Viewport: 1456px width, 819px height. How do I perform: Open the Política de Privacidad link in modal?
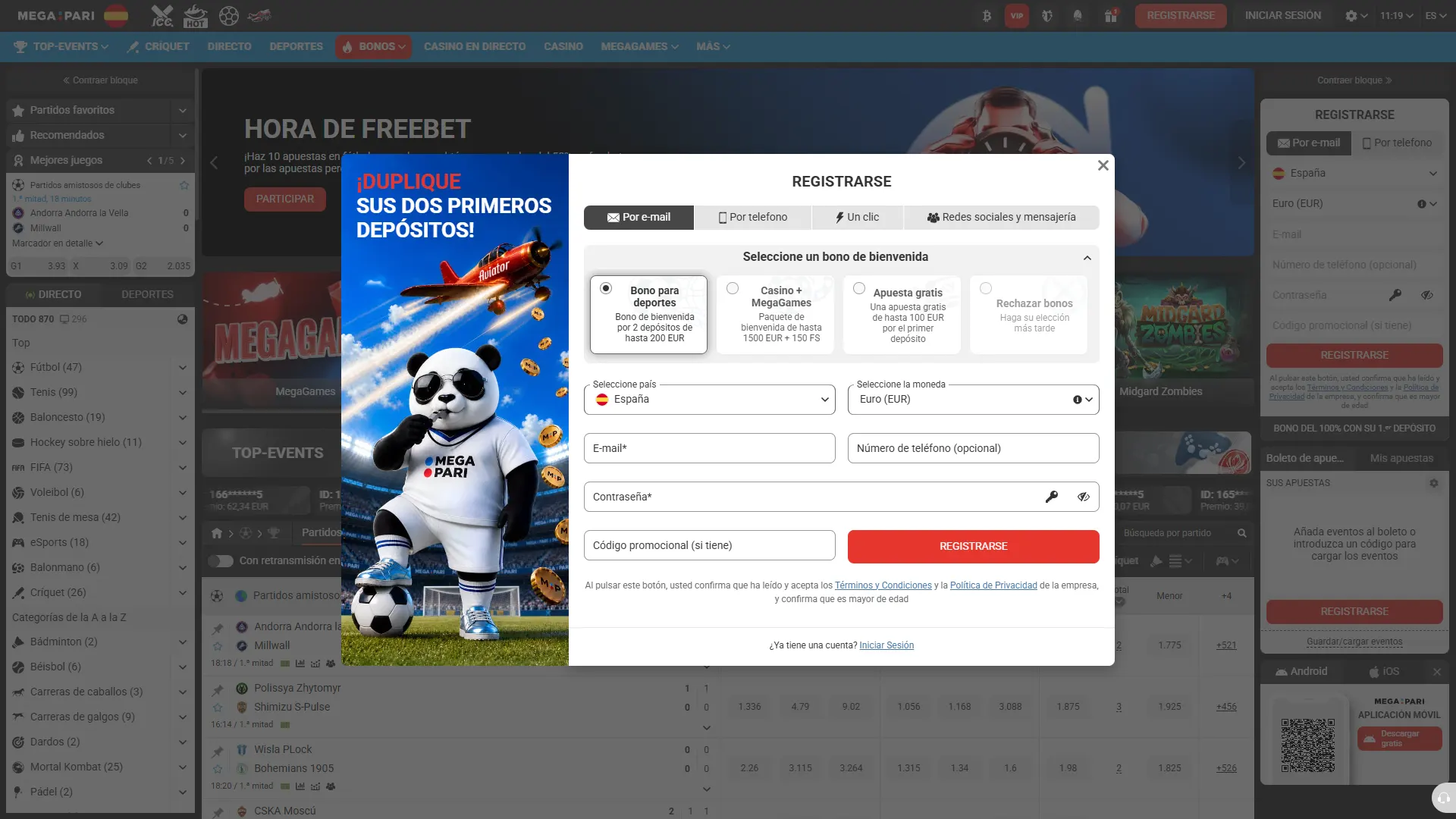click(x=993, y=585)
